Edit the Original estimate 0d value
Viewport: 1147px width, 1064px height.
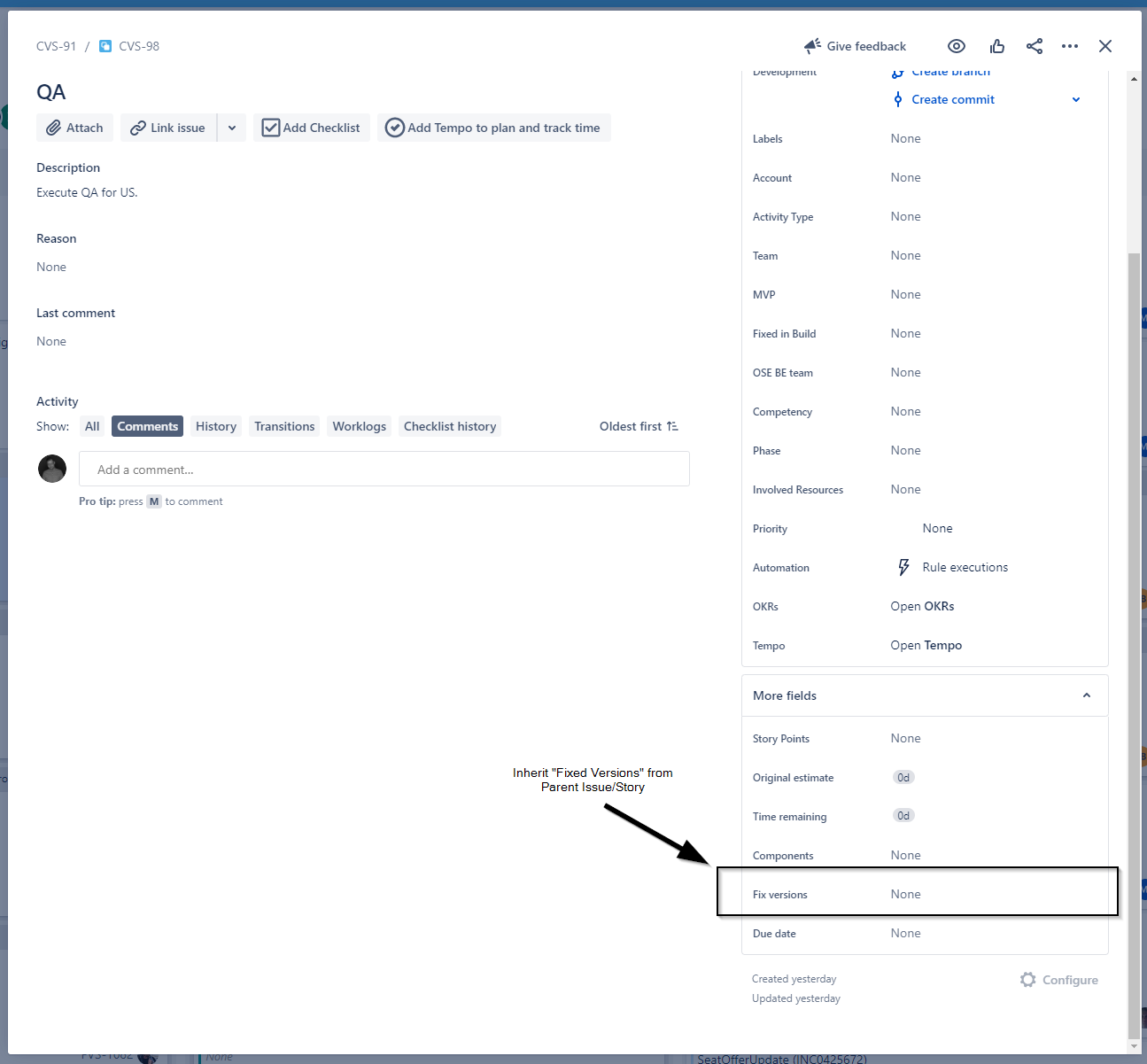tap(903, 777)
